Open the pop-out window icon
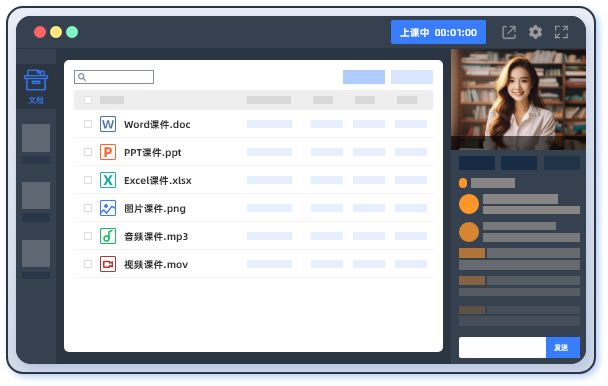Viewport: 608px width, 386px height. 509,32
